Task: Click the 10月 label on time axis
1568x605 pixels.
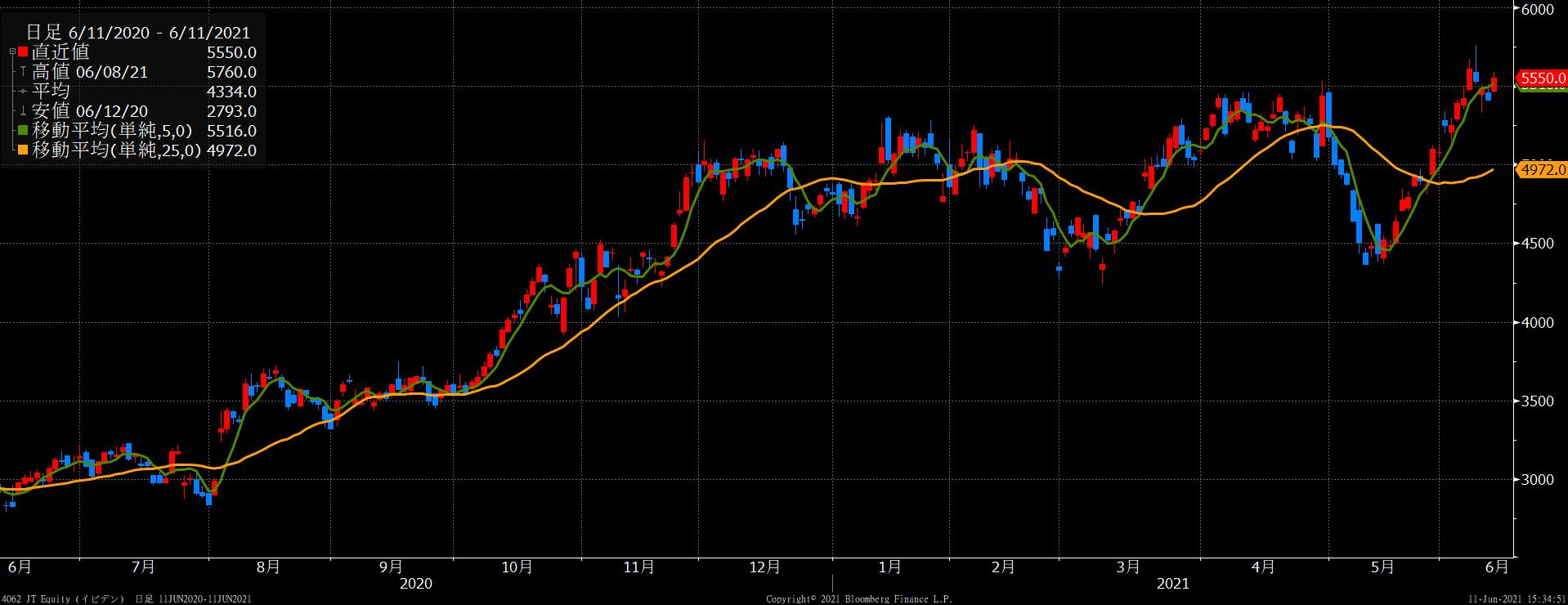Action: click(517, 567)
